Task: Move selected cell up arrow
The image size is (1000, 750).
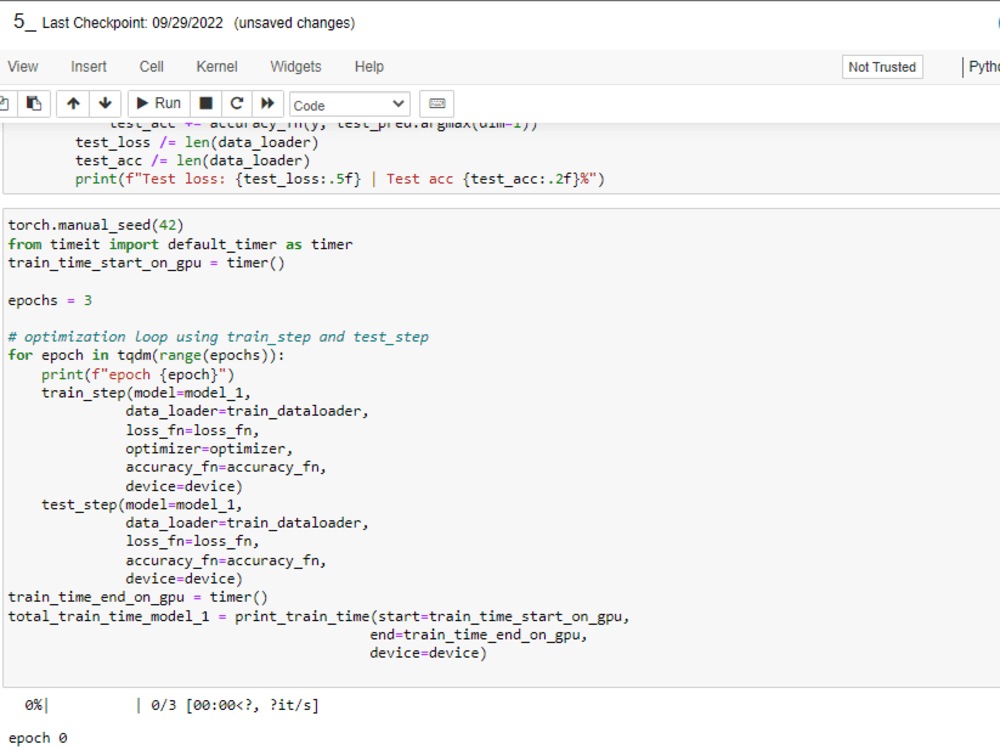Action: pyautogui.click(x=73, y=103)
